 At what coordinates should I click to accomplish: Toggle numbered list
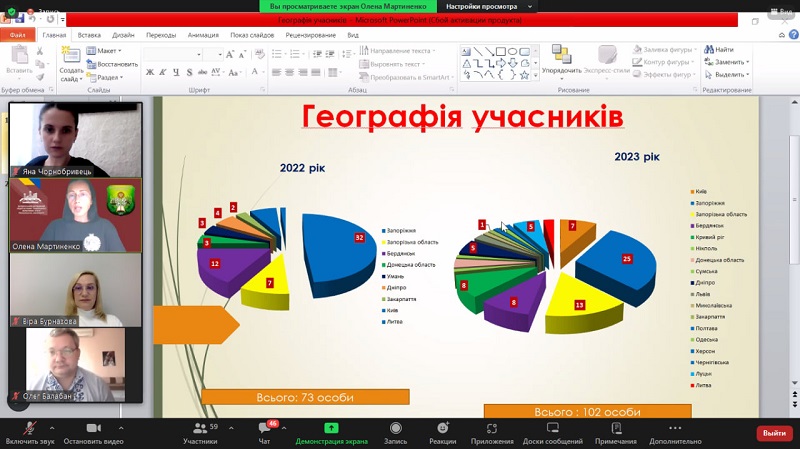pos(296,54)
